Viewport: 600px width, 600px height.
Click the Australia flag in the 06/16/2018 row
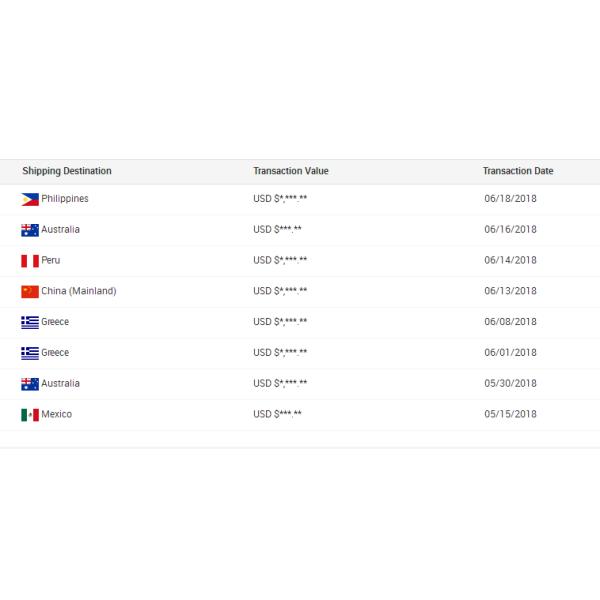(30, 230)
